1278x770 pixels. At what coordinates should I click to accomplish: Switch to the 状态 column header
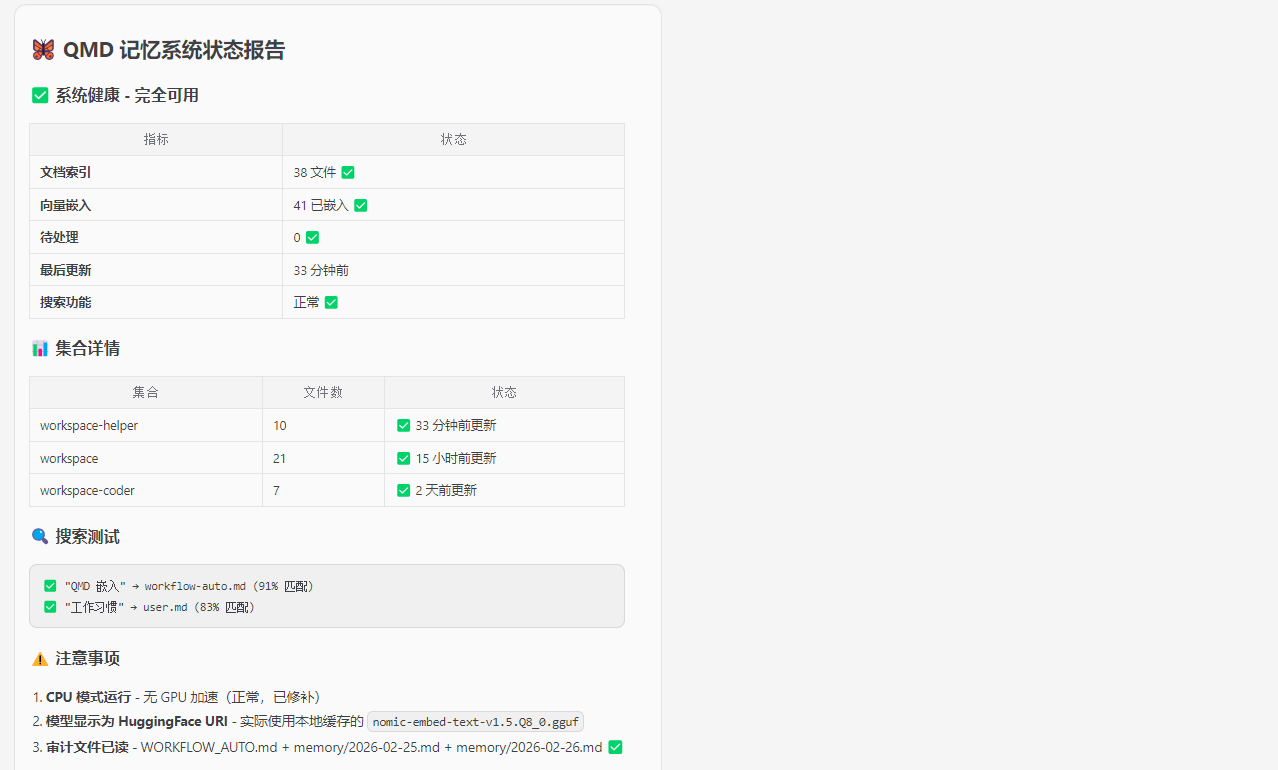[453, 139]
